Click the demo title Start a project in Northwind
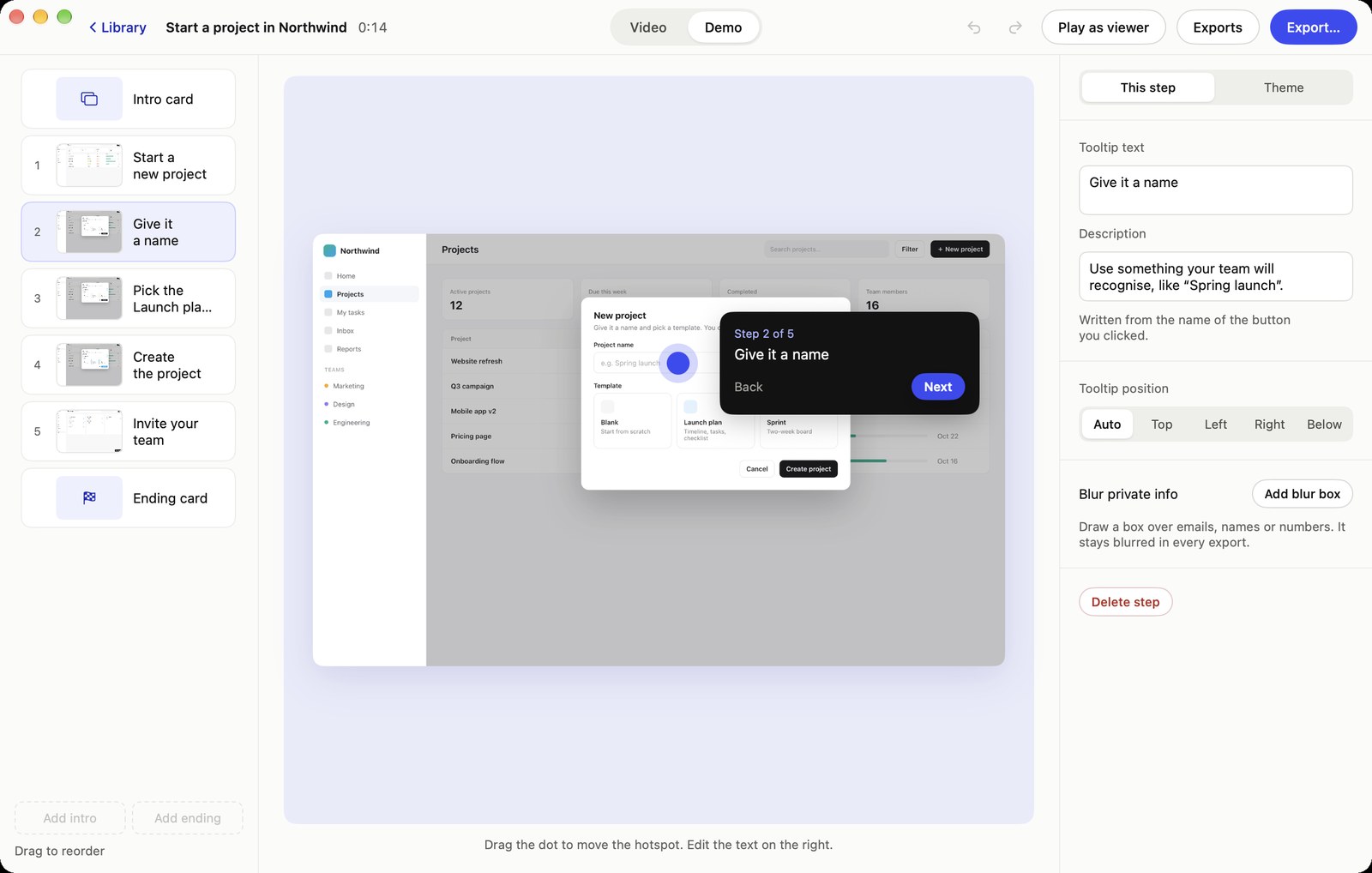The height and width of the screenshot is (873, 1372). point(256,27)
